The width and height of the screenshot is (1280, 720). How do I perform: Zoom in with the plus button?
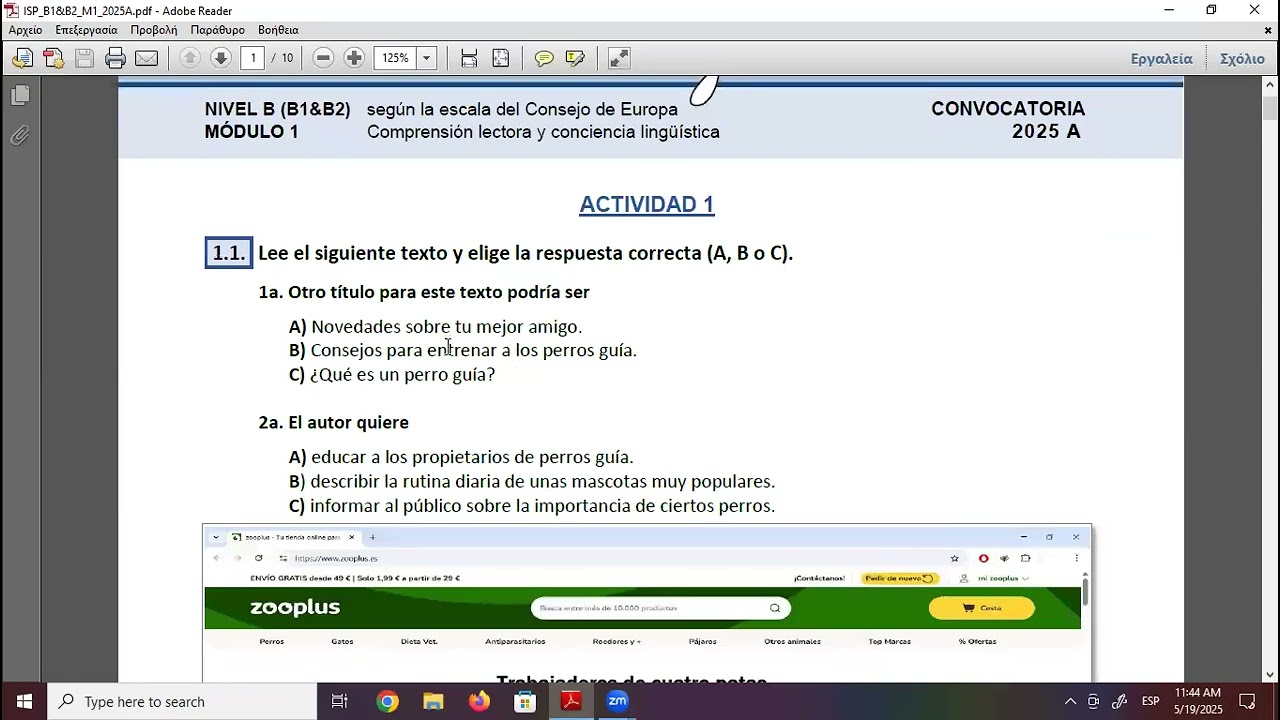click(354, 58)
